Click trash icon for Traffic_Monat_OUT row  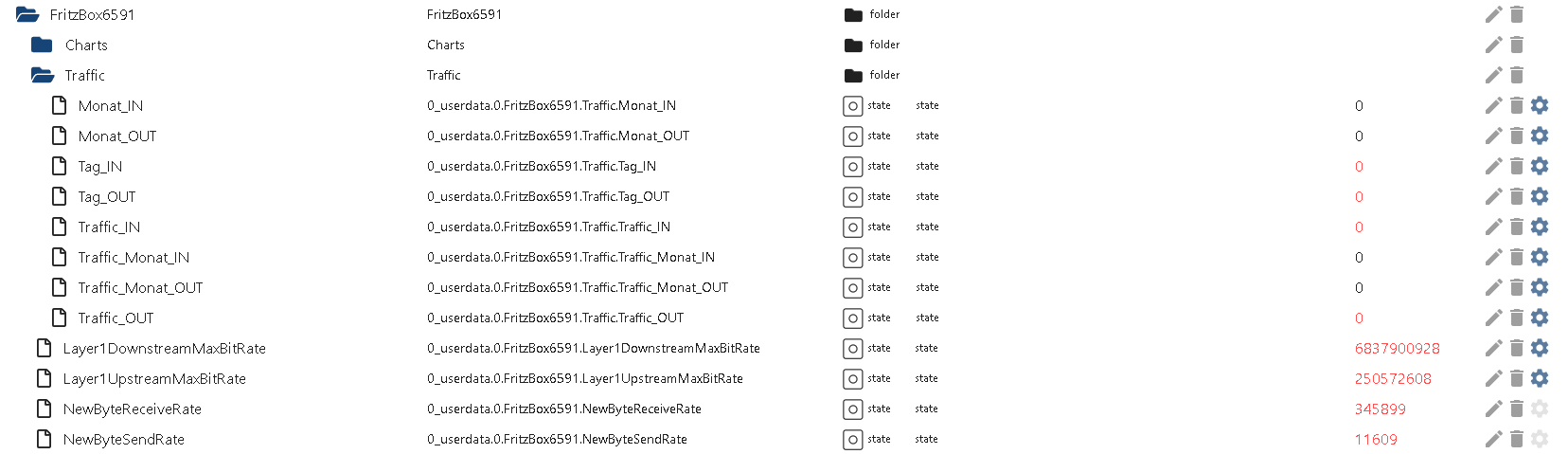[x=1517, y=287]
